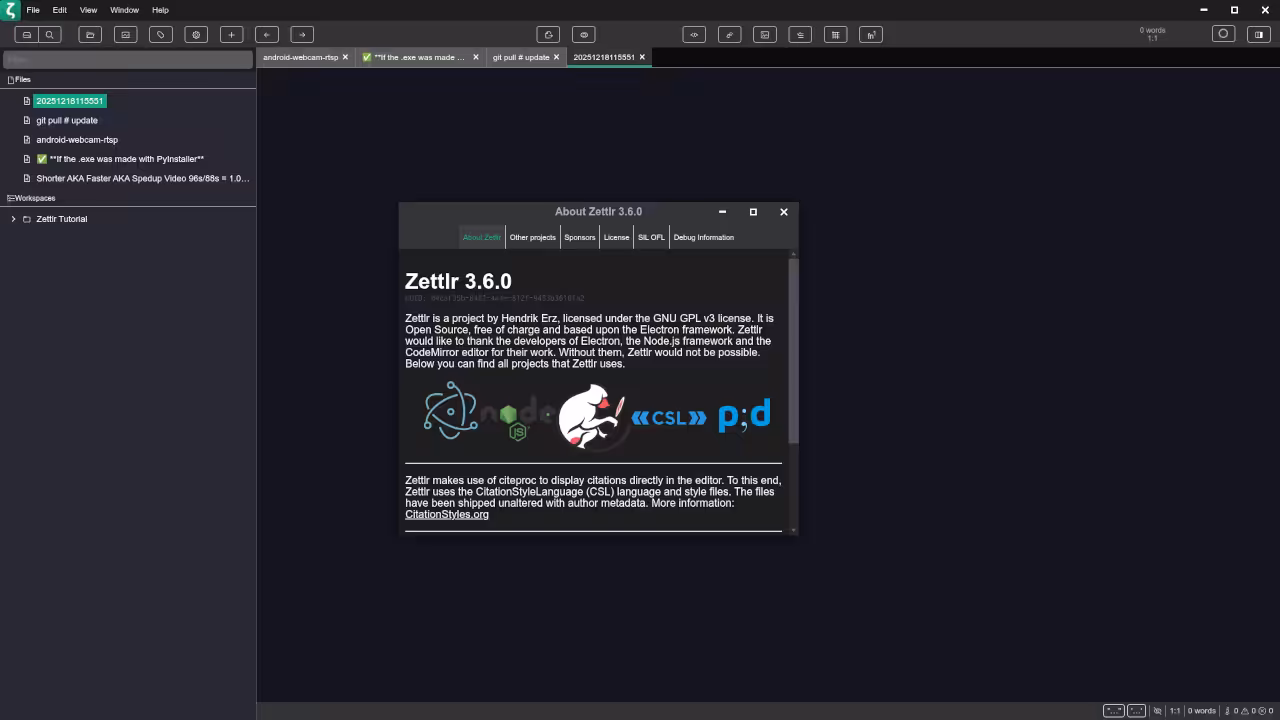Collapse the Files section header
This screenshot has width=1280, height=720.
(20, 79)
